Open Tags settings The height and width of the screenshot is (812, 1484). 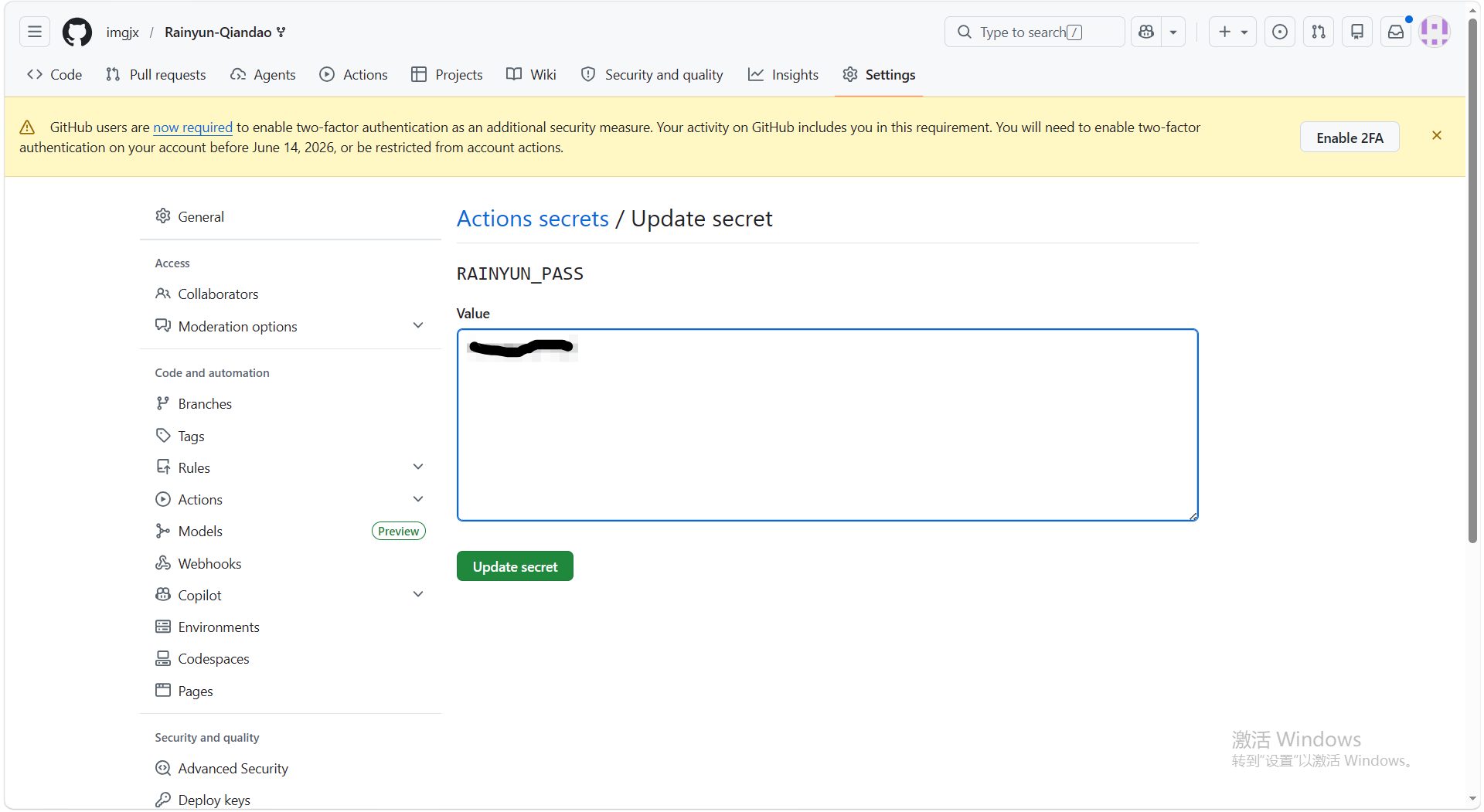291,437
